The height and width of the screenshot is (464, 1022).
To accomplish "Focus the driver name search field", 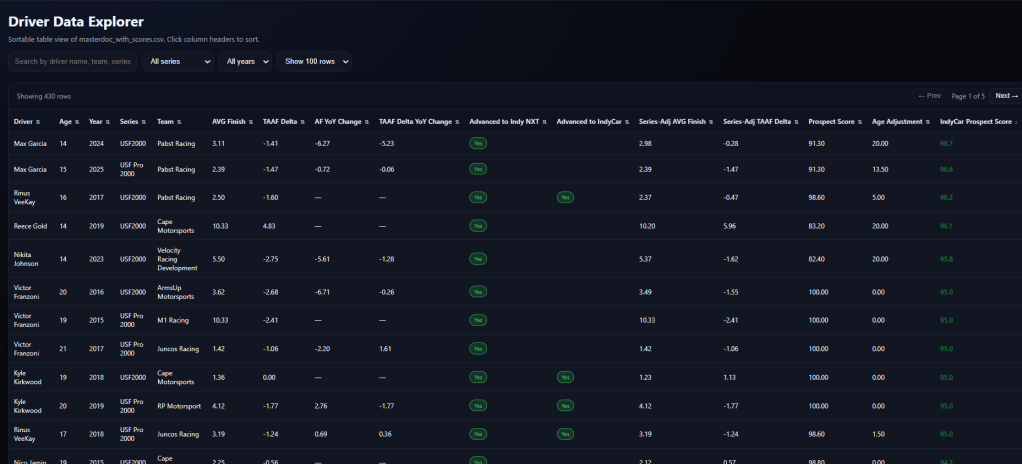I will click(x=73, y=62).
